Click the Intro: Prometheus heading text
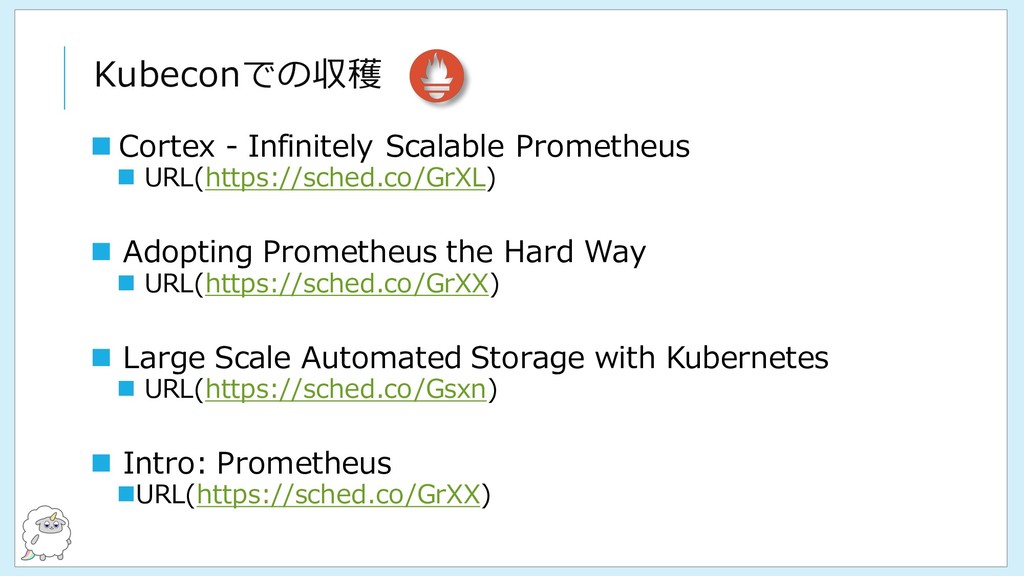 point(257,464)
